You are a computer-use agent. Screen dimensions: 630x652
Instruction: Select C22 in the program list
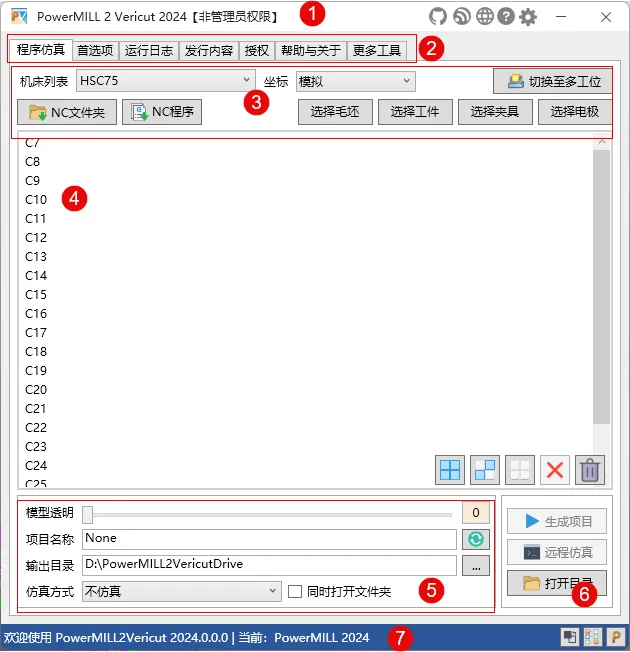36,427
